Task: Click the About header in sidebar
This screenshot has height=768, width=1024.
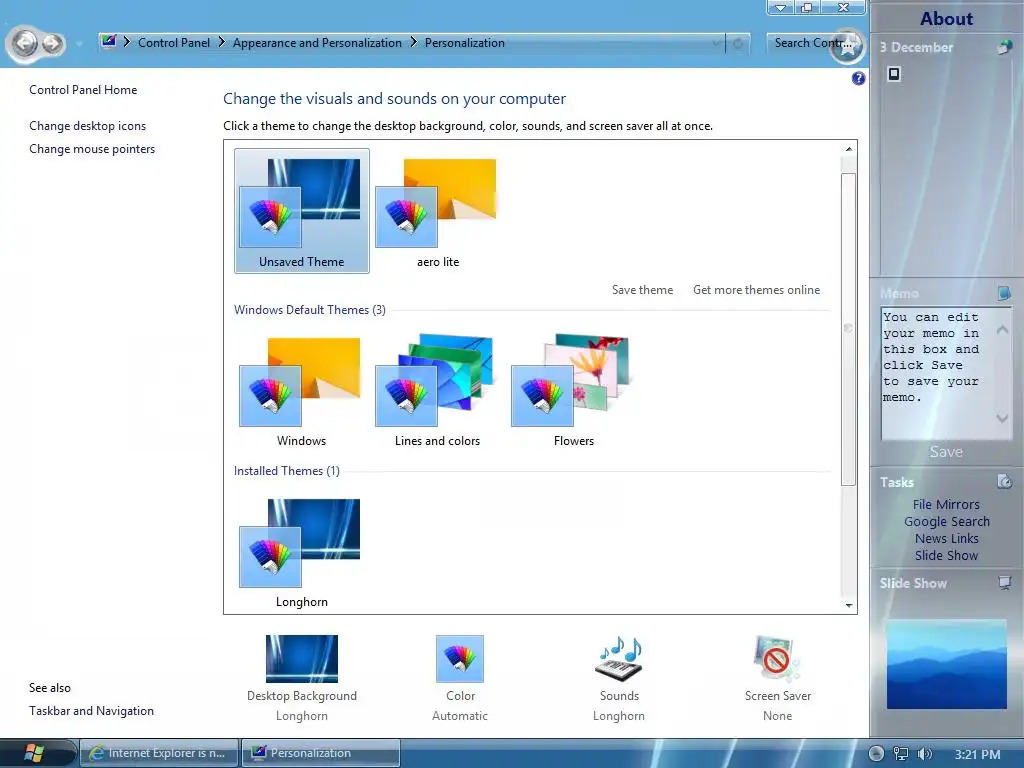Action: (946, 18)
